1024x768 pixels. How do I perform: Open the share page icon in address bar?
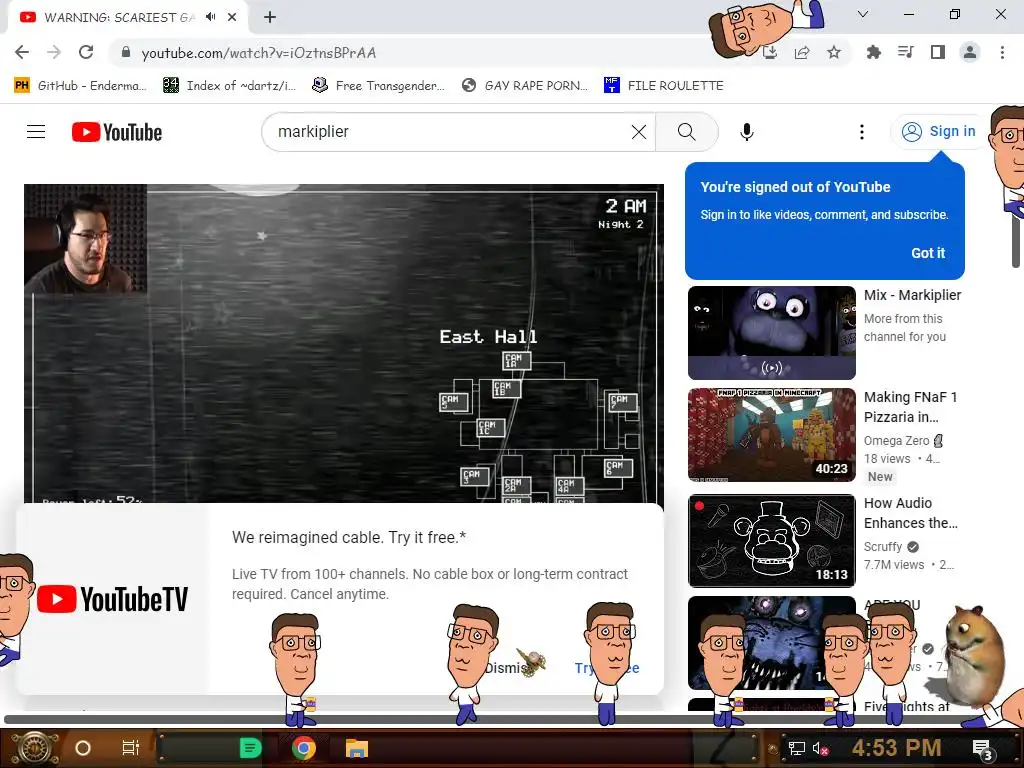click(802, 52)
